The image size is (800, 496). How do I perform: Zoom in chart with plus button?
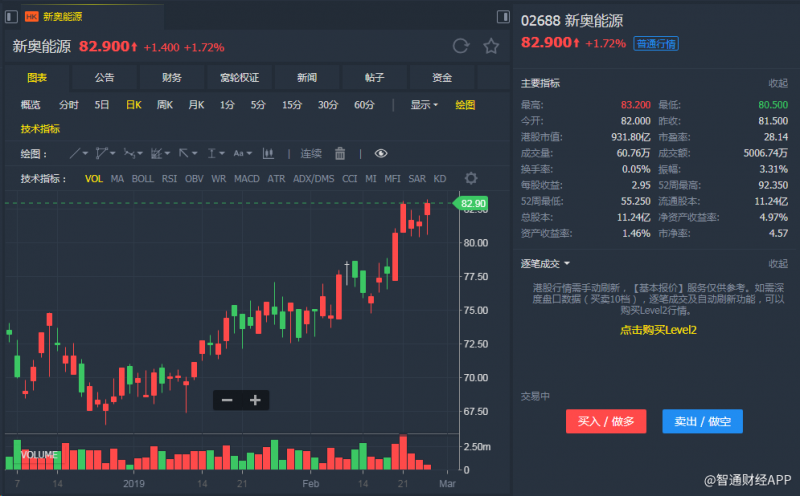click(x=255, y=400)
